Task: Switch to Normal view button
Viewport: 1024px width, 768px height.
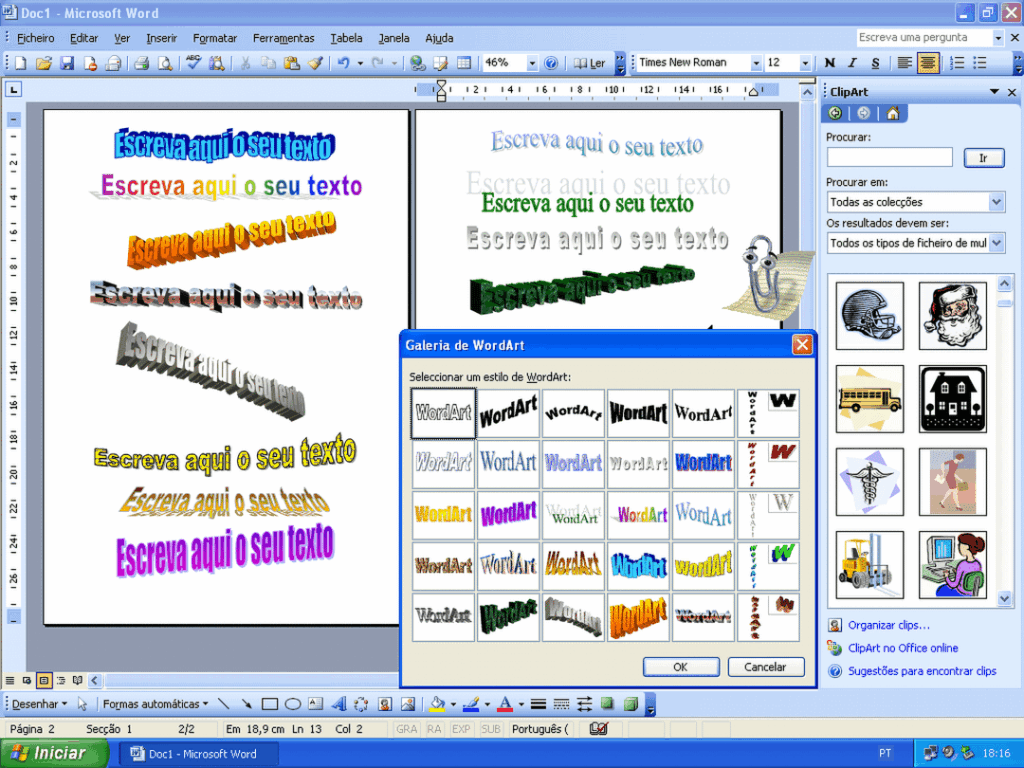Action: click(10, 680)
